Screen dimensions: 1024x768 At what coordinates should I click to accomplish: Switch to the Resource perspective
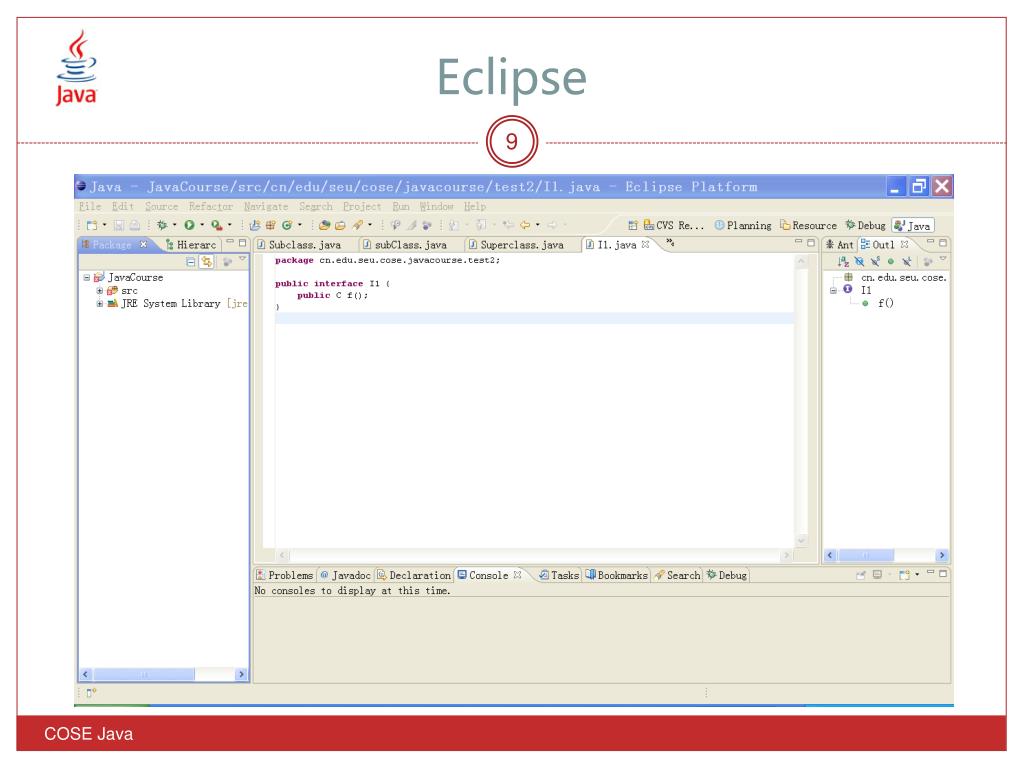click(808, 226)
